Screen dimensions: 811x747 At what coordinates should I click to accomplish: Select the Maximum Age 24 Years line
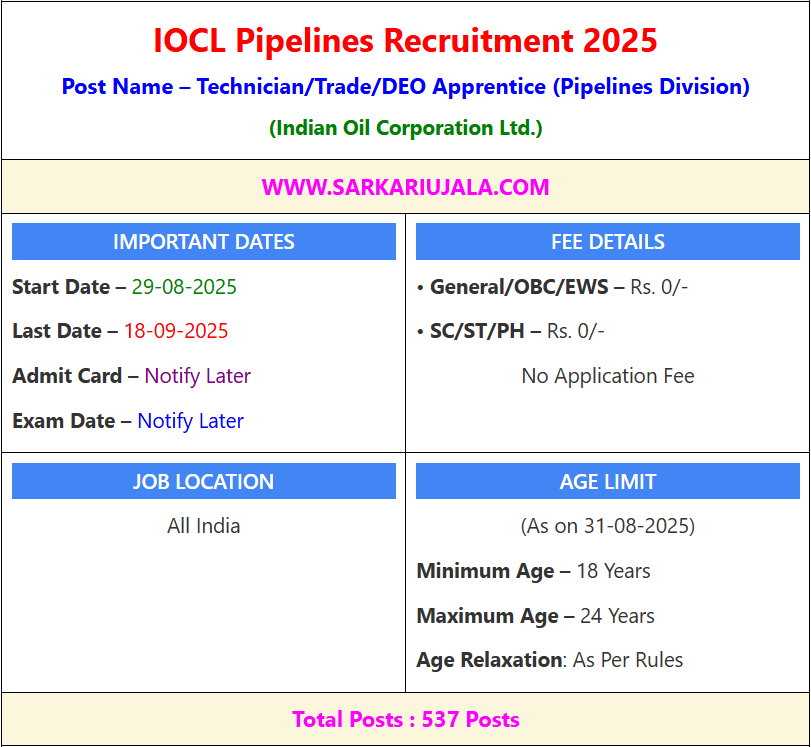(535, 616)
